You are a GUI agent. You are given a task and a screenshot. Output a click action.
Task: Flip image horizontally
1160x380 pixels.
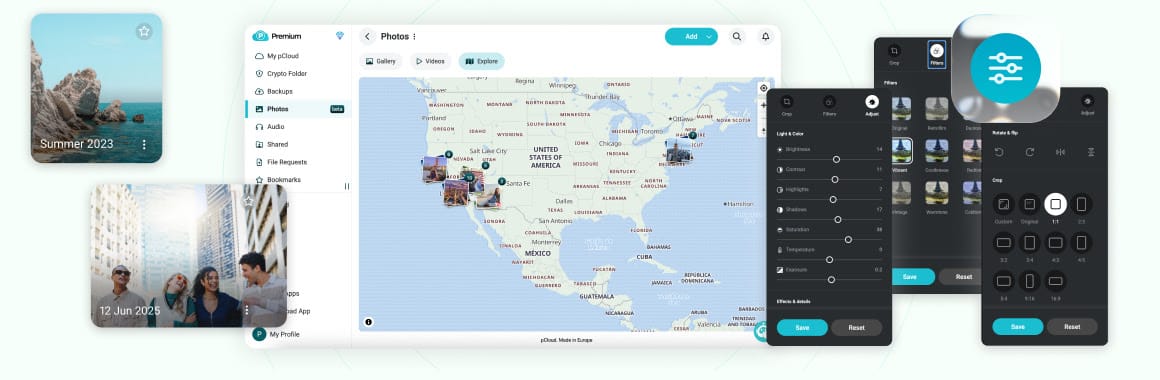1060,152
